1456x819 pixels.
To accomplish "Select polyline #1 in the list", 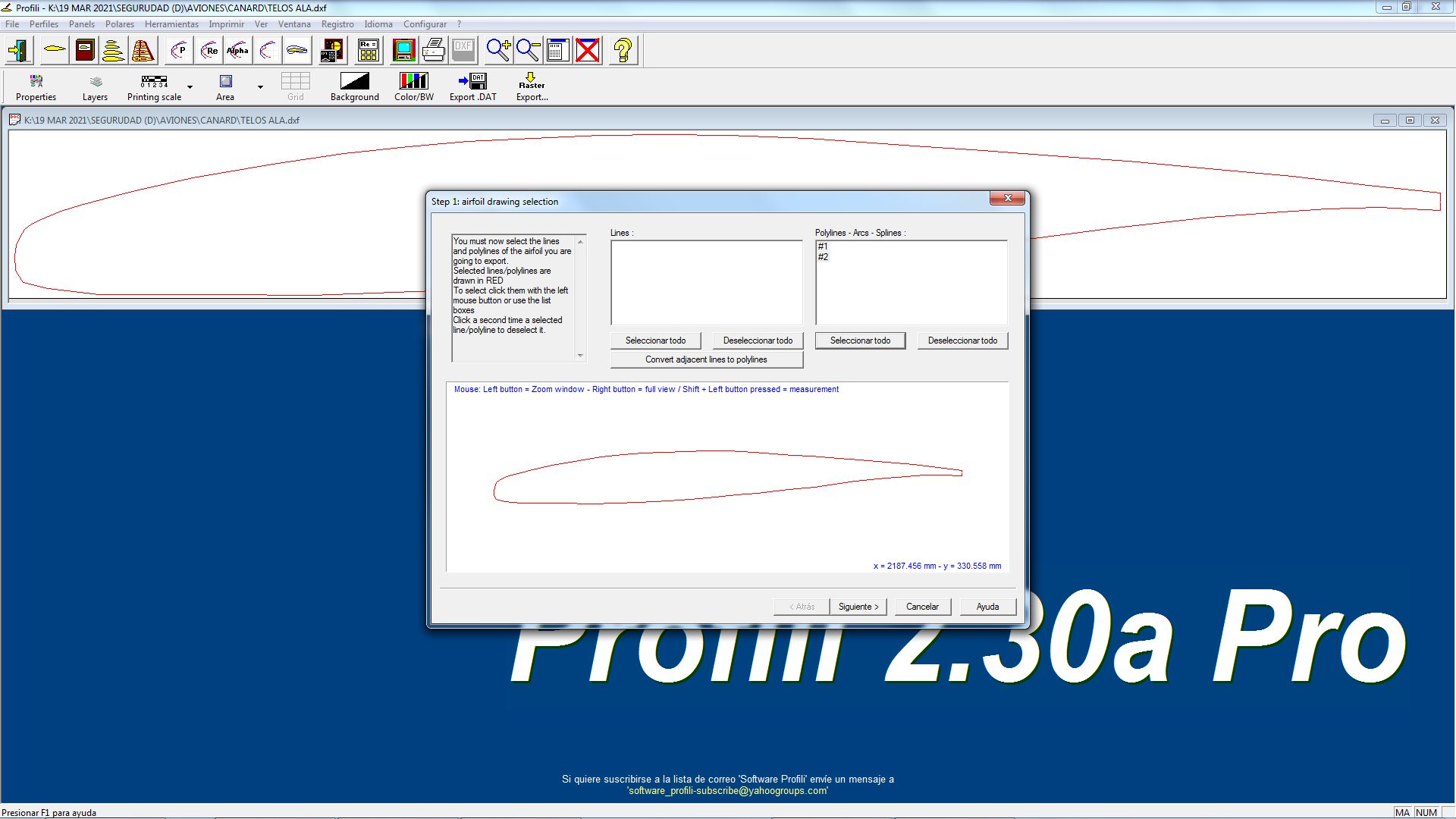I will click(x=824, y=246).
